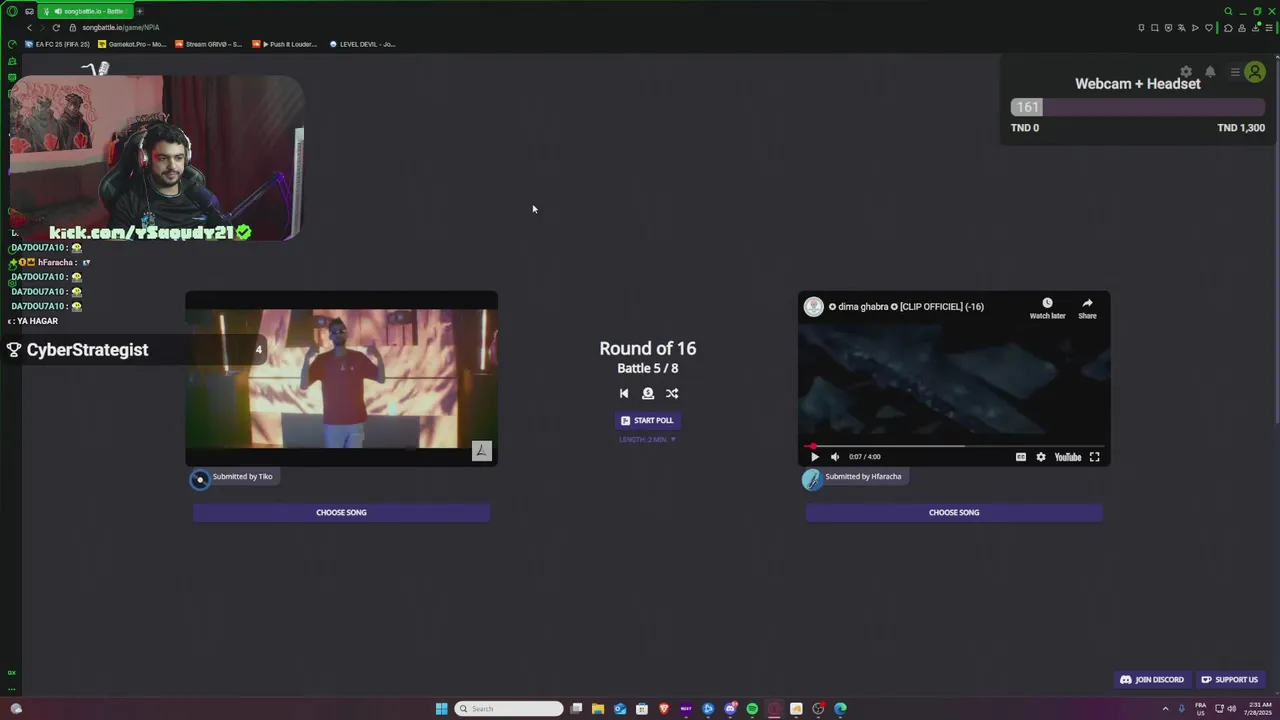Add video to Watch later

coord(1047,307)
